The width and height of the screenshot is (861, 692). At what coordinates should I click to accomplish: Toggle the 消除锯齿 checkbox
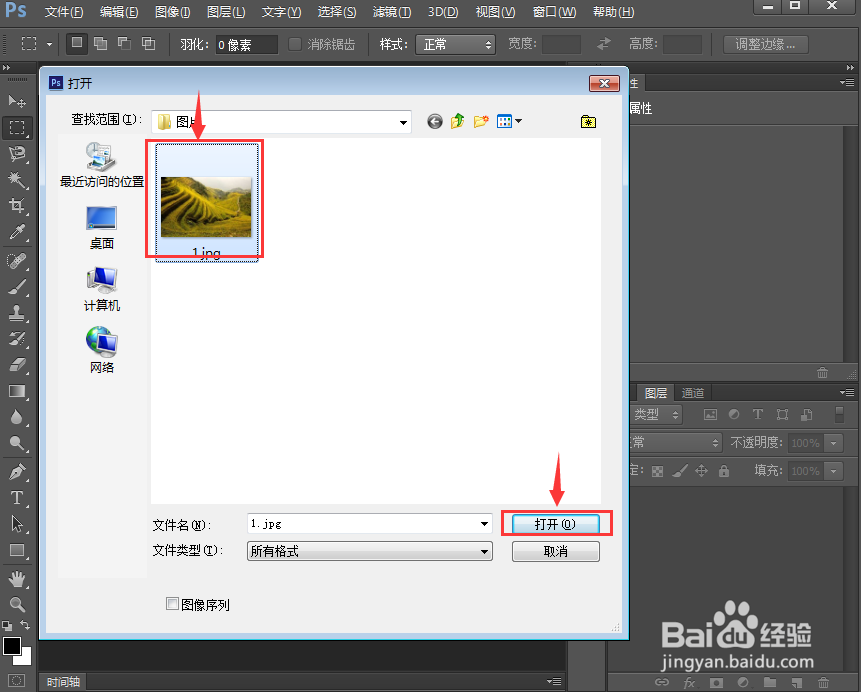pyautogui.click(x=295, y=44)
